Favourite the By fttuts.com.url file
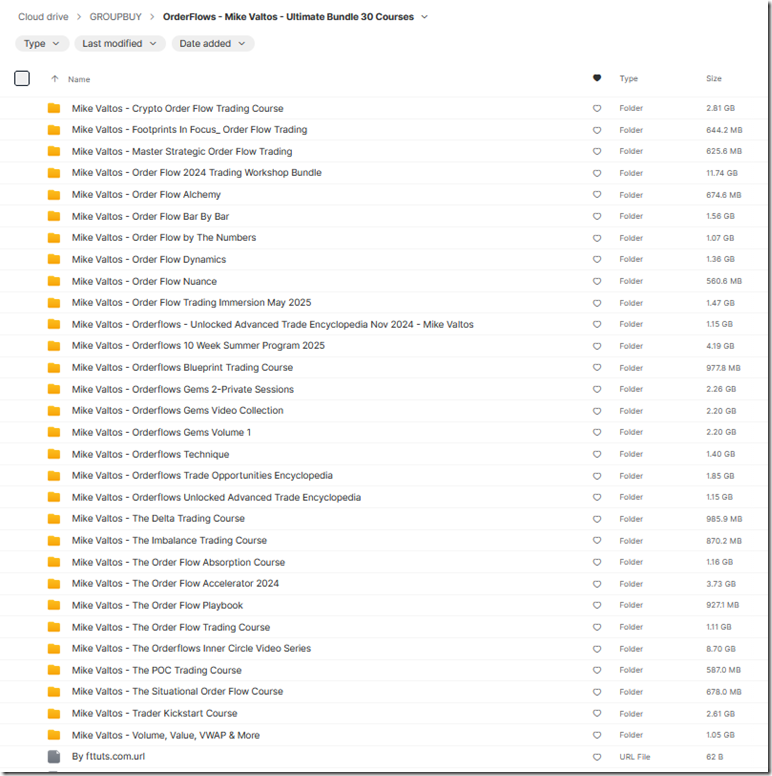 click(x=597, y=757)
